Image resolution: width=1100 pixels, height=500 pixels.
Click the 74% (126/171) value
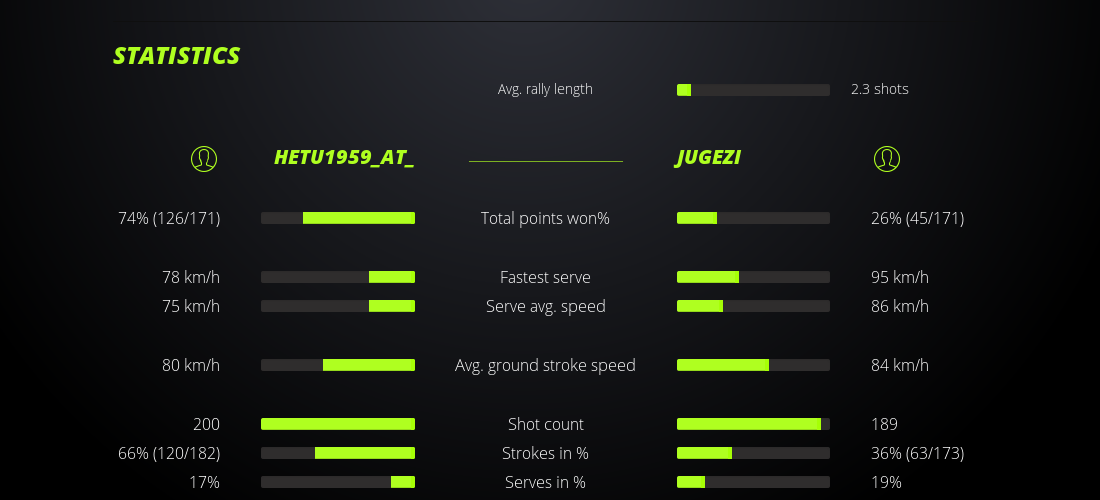[x=169, y=218]
